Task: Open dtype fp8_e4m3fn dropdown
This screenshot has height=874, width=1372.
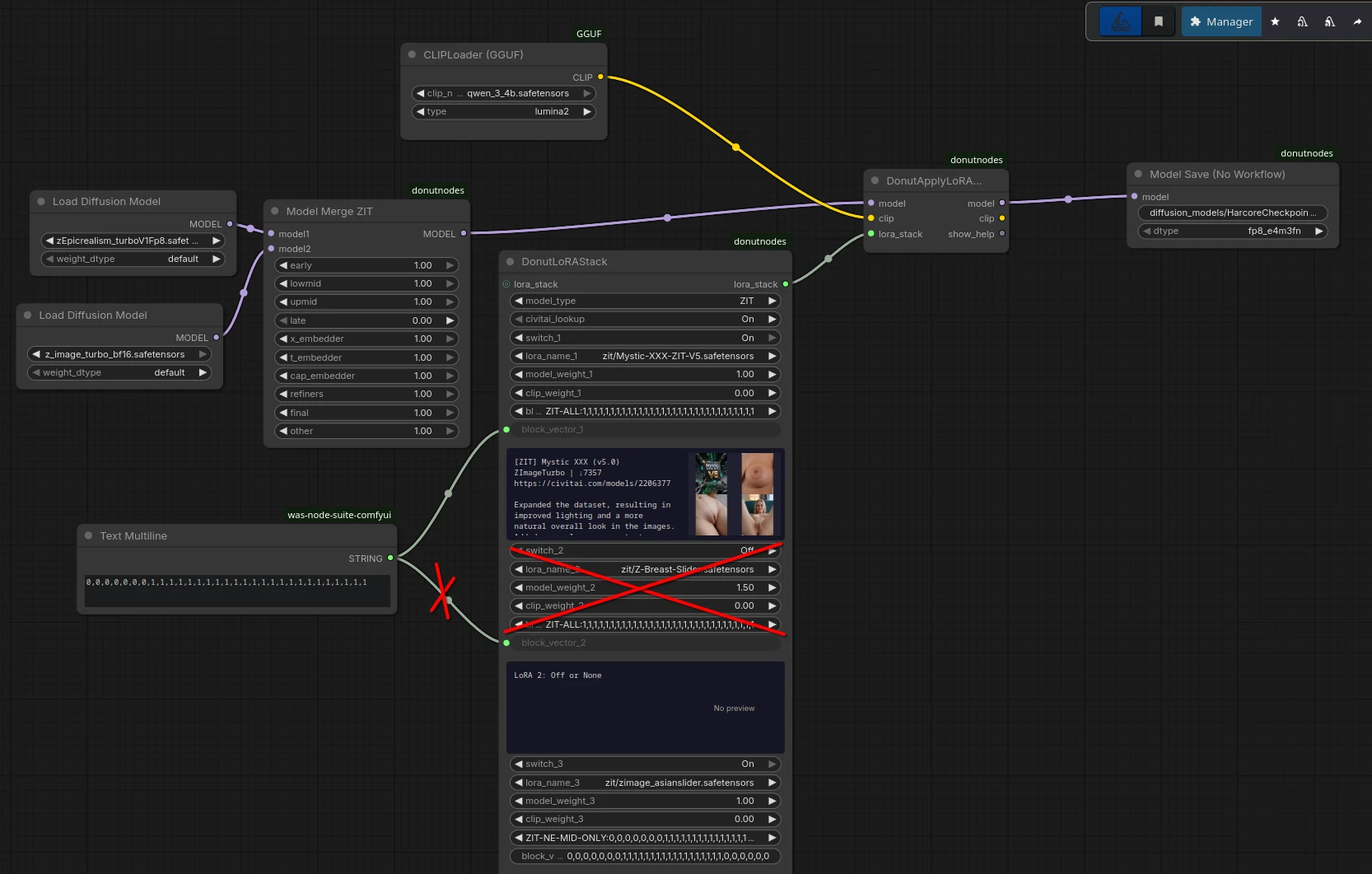Action: click(x=1233, y=231)
